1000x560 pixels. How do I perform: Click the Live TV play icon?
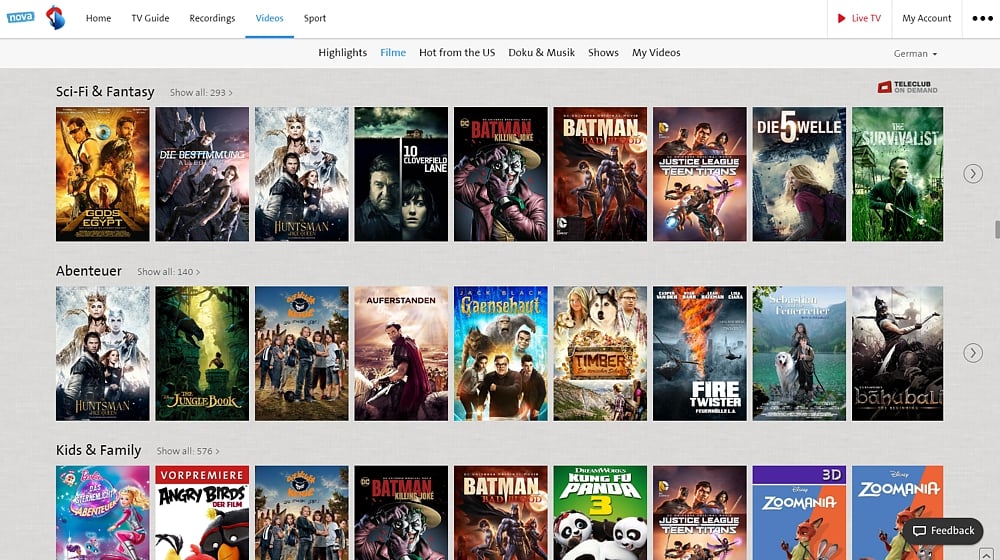[x=841, y=18]
